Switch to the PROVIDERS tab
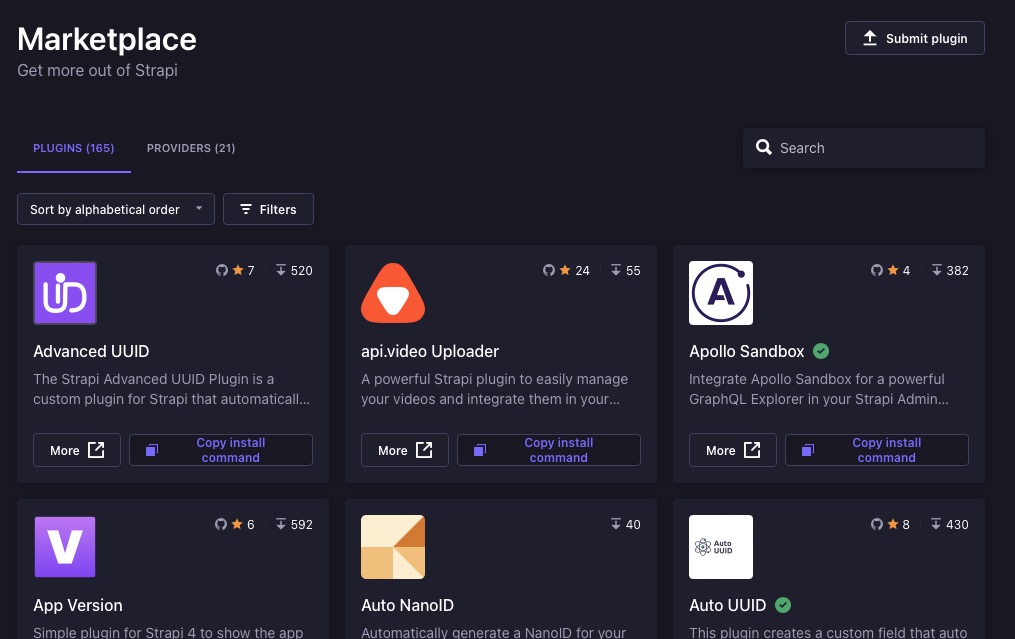 [x=191, y=148]
